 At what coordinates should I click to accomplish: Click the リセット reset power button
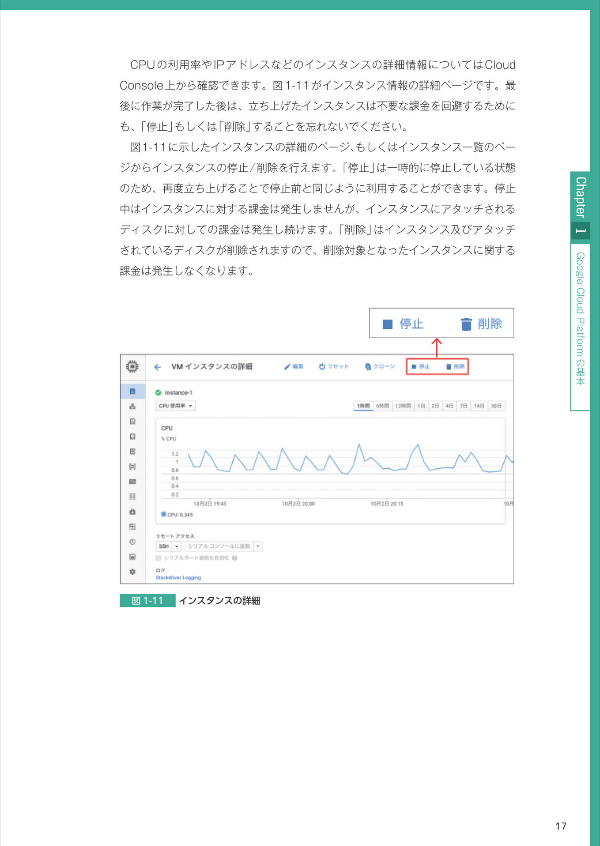click(334, 367)
